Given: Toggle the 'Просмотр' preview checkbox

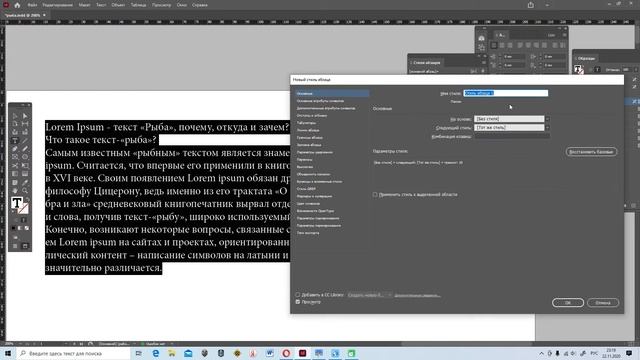Looking at the screenshot, I should click(298, 302).
